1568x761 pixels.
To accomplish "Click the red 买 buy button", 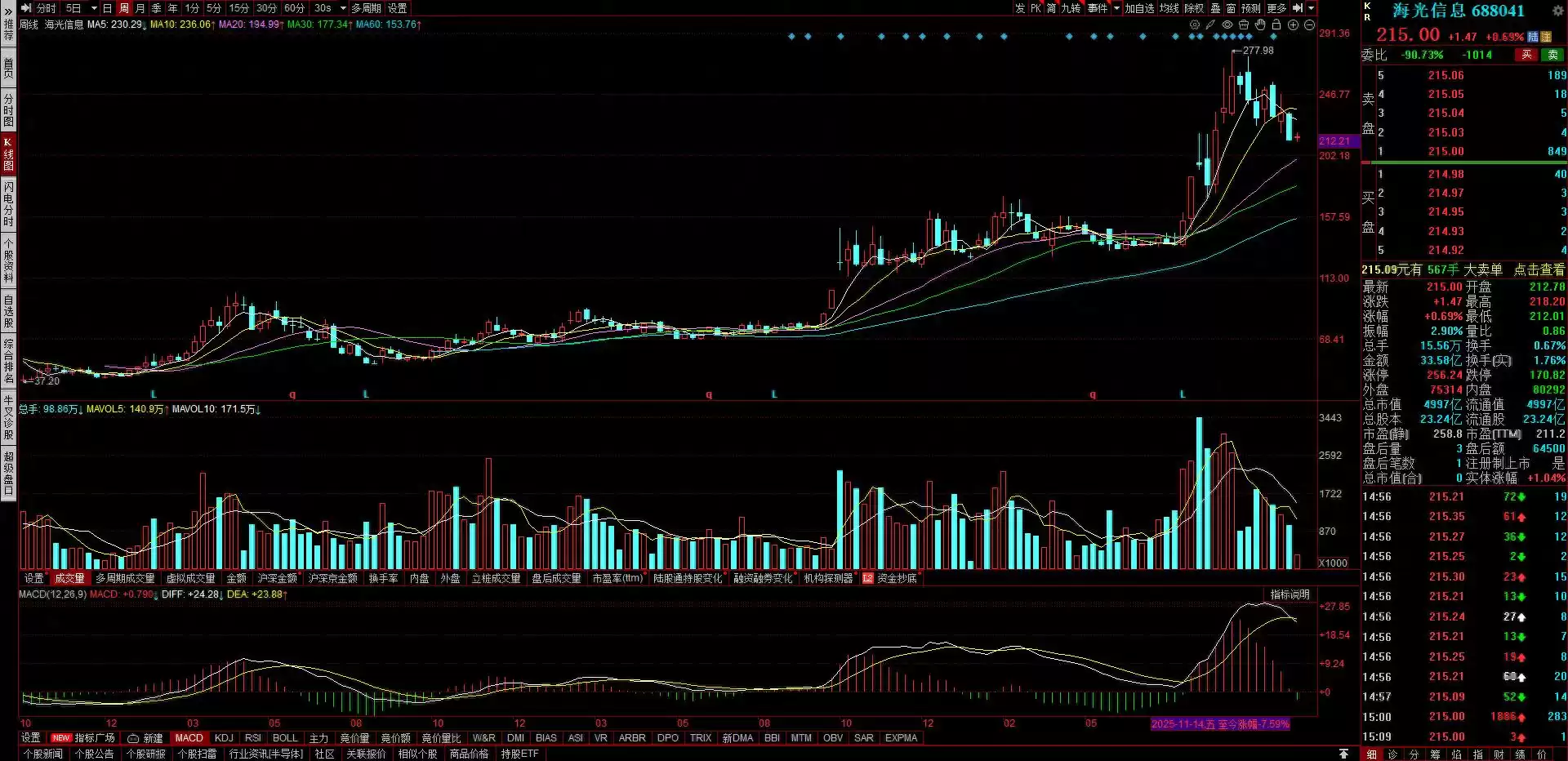I will pyautogui.click(x=1526, y=55).
